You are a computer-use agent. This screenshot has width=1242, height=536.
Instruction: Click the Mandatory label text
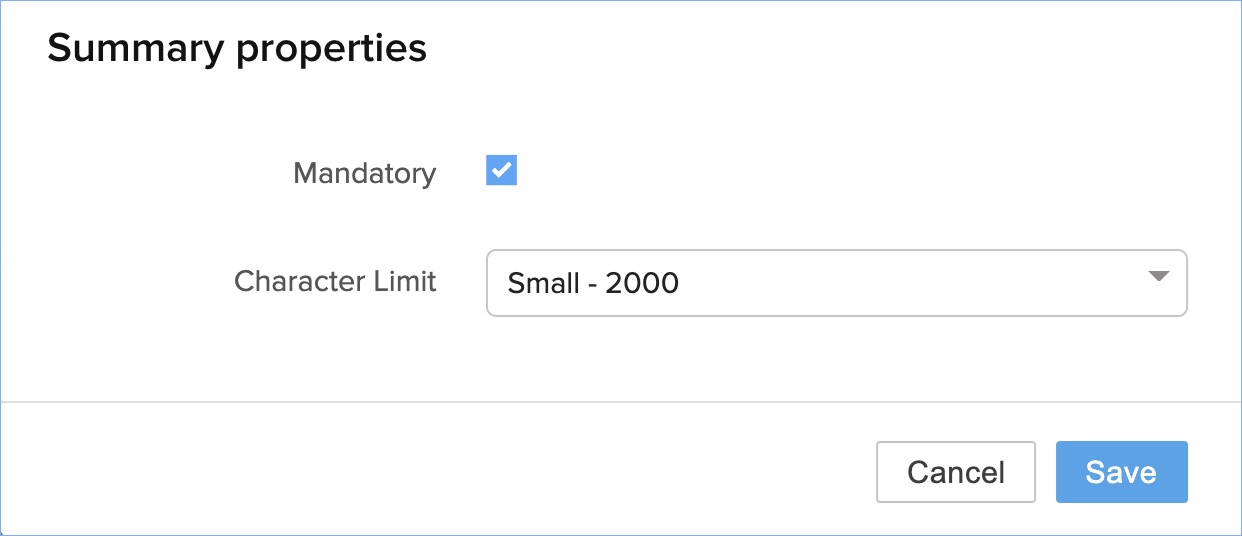click(x=364, y=174)
